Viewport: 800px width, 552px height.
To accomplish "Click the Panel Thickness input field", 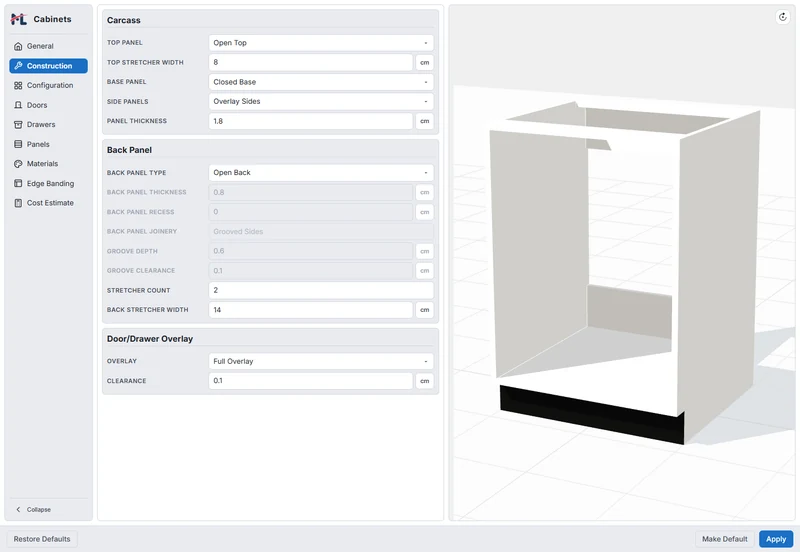I will click(311, 121).
